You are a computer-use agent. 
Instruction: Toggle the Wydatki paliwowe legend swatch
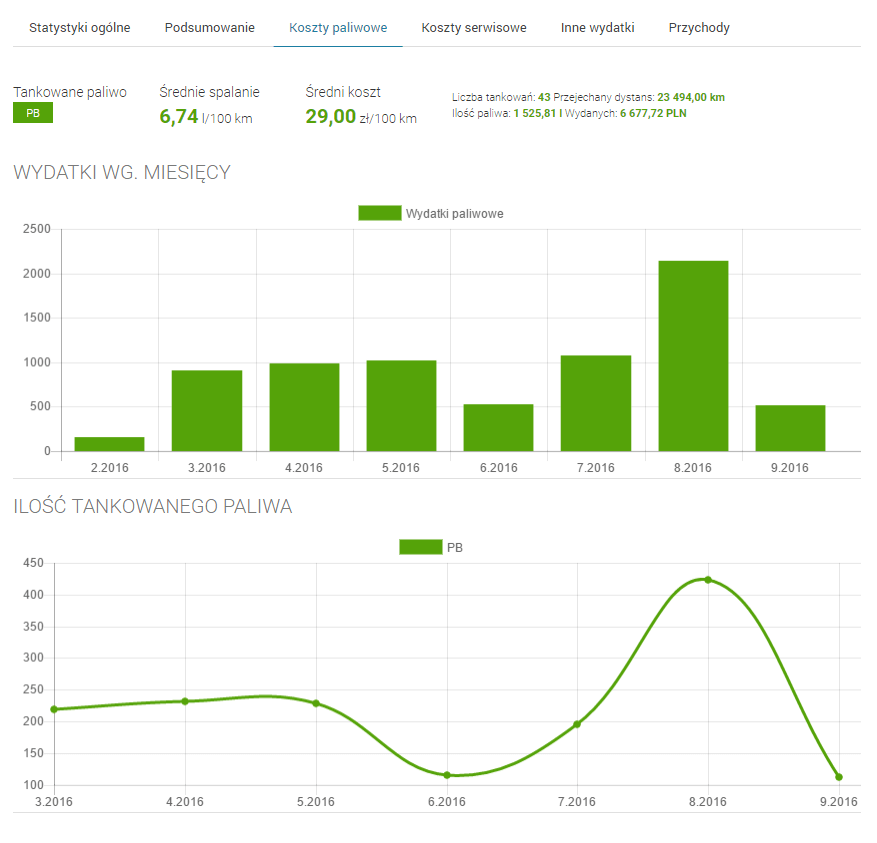coord(379,213)
